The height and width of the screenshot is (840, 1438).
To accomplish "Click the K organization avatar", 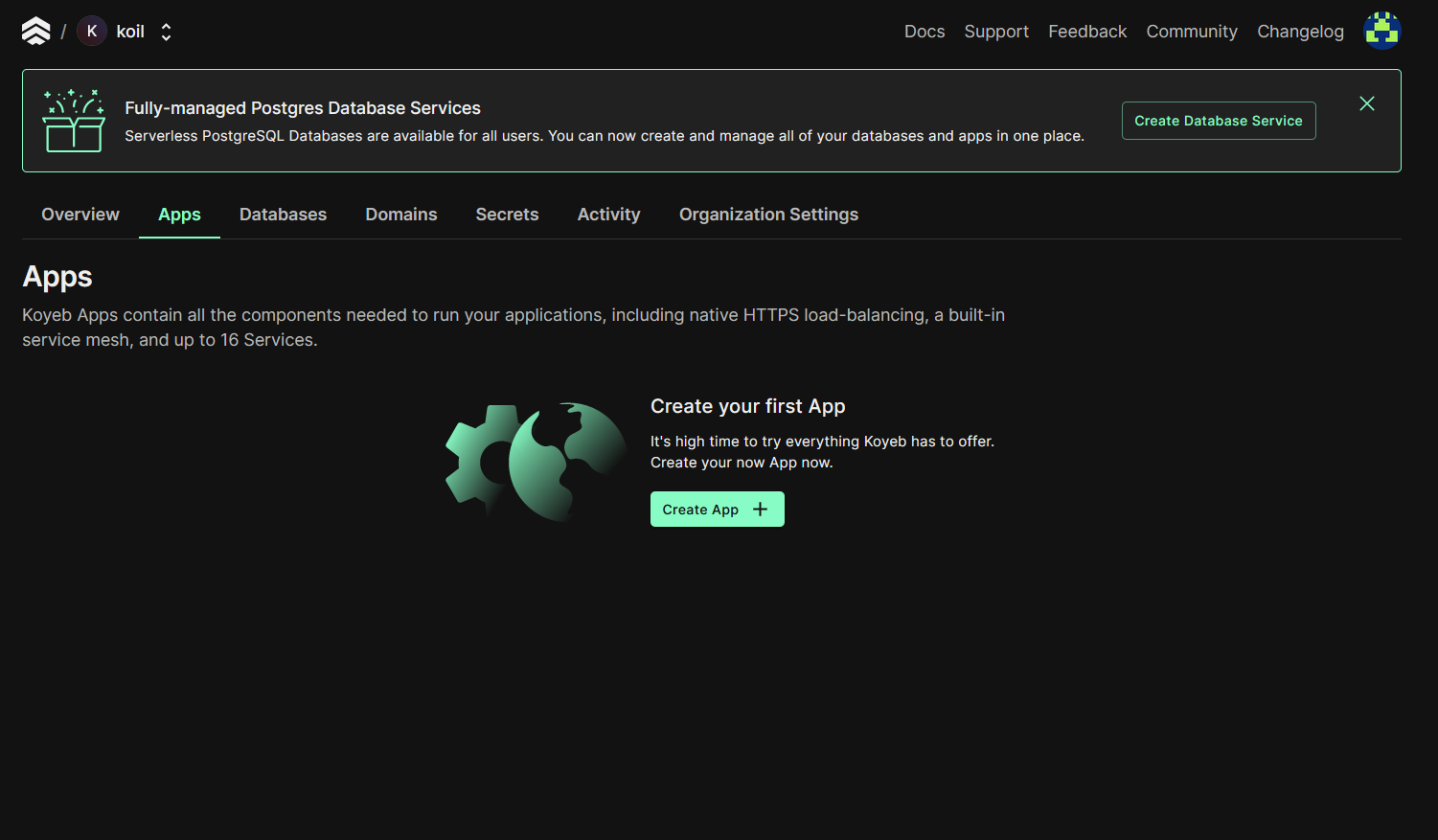I will tap(92, 32).
